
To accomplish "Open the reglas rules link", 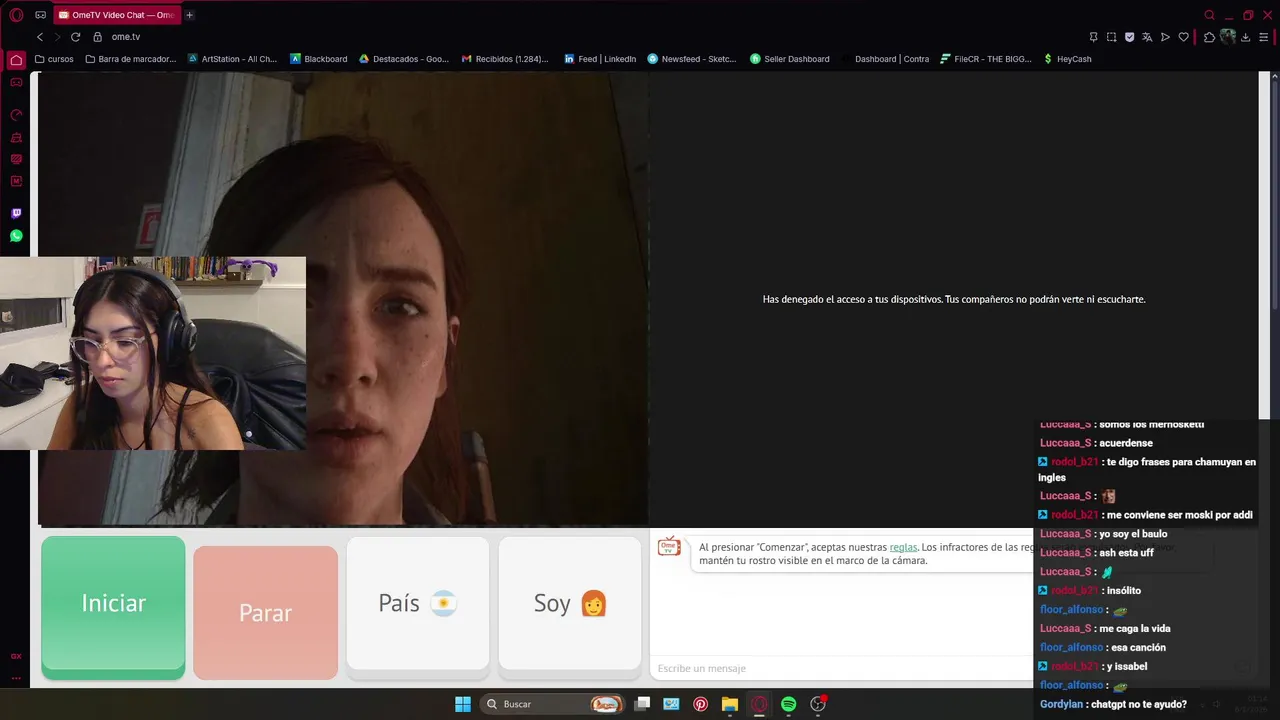I will click(903, 547).
